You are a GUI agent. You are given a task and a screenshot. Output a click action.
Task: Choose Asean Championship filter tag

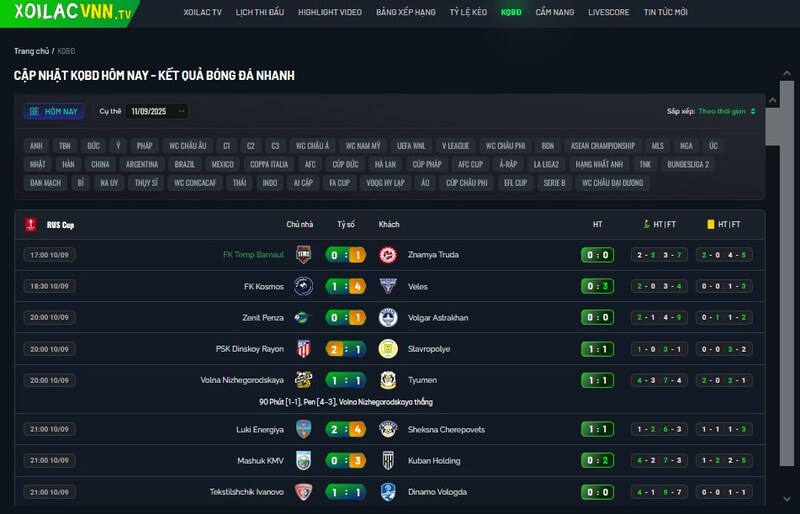point(603,146)
